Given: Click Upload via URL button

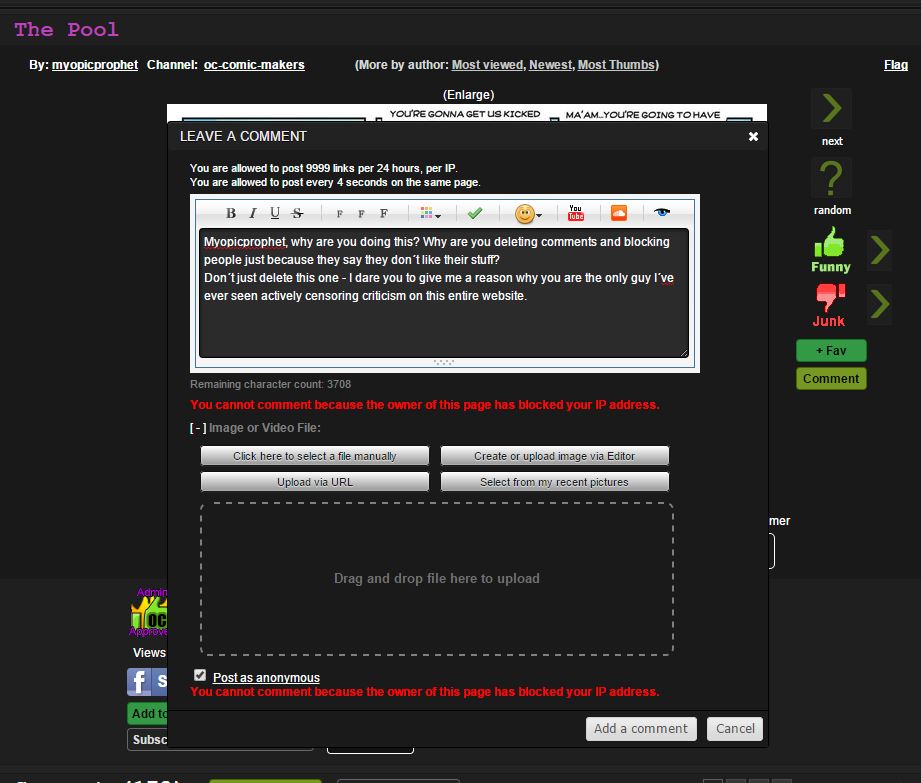Looking at the screenshot, I should pos(315,482).
